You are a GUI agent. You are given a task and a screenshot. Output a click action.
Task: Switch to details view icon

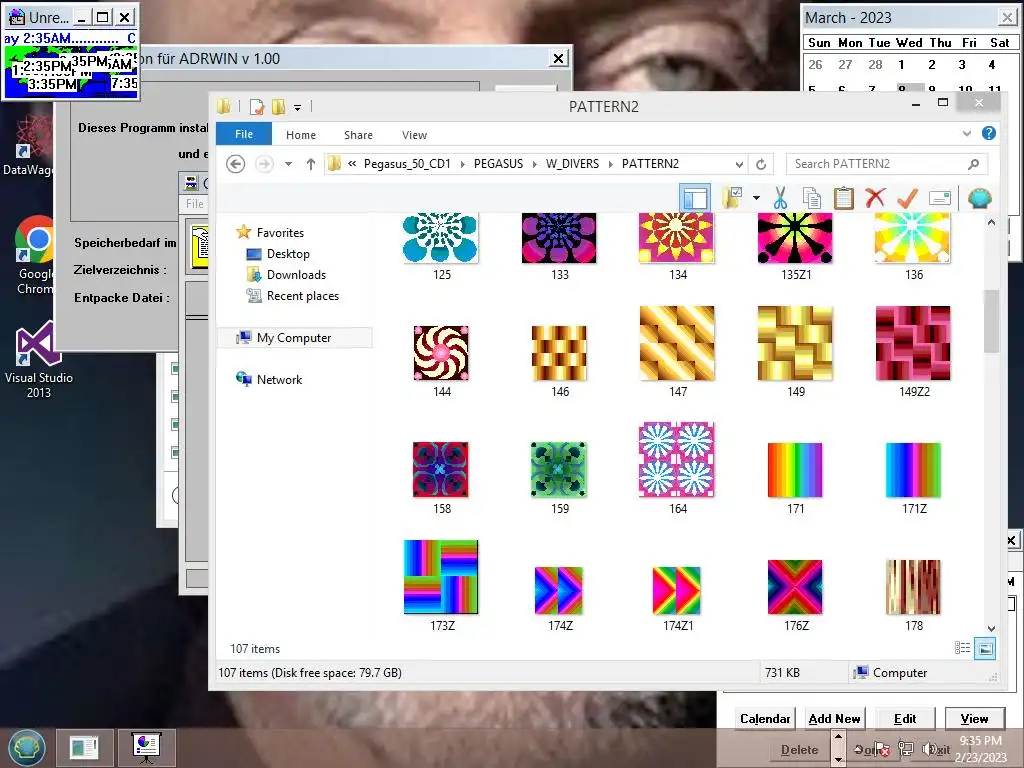(963, 648)
